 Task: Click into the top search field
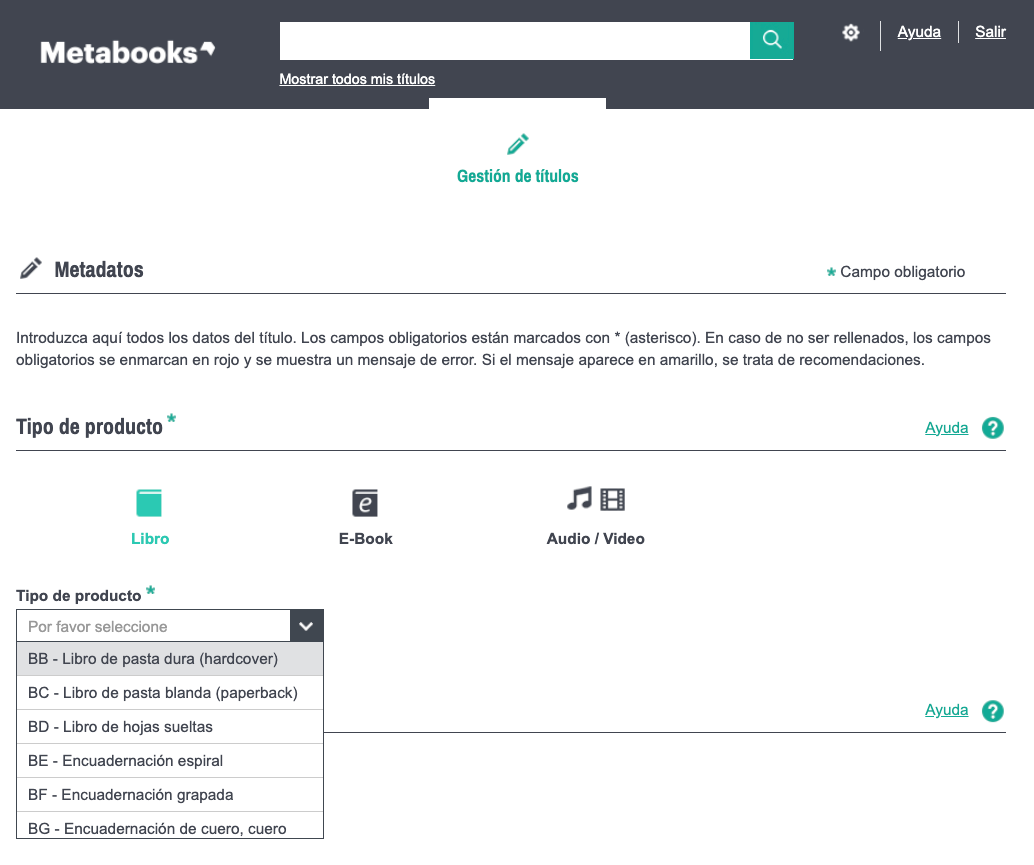tap(514, 40)
